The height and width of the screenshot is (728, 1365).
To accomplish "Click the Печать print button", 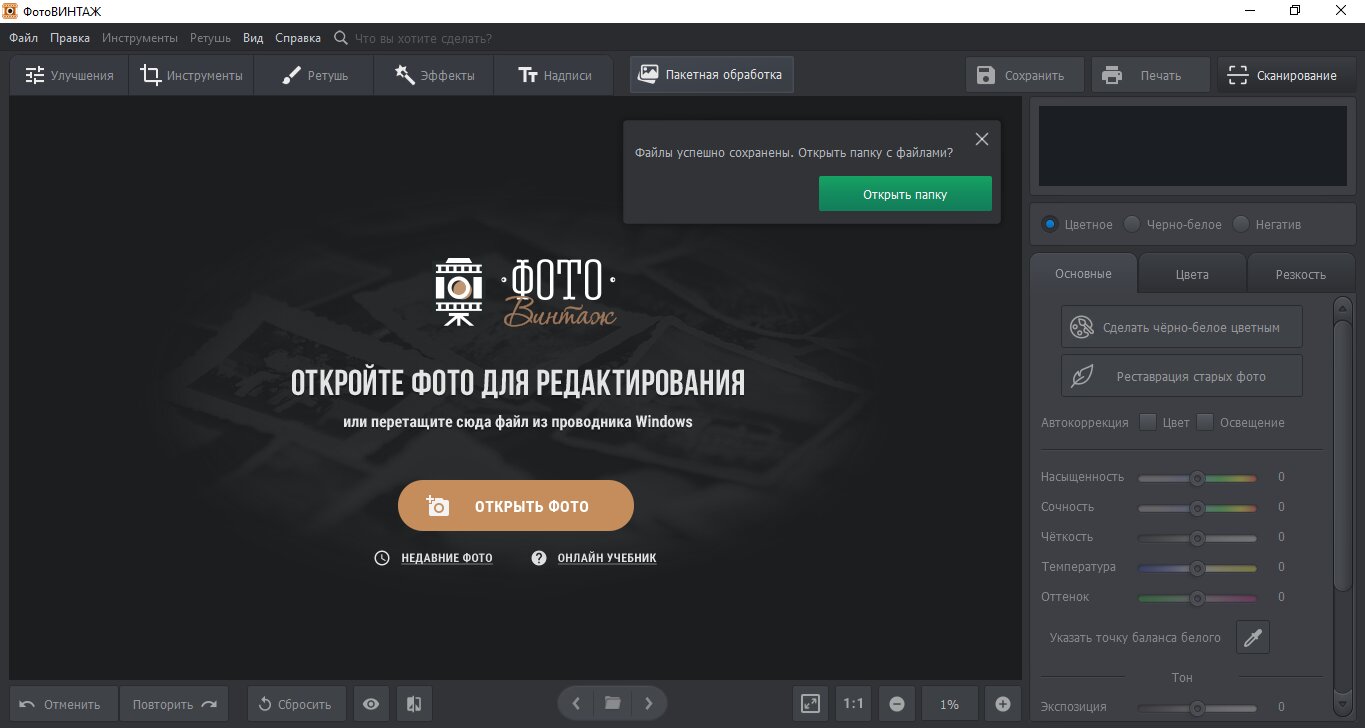I will click(1151, 75).
